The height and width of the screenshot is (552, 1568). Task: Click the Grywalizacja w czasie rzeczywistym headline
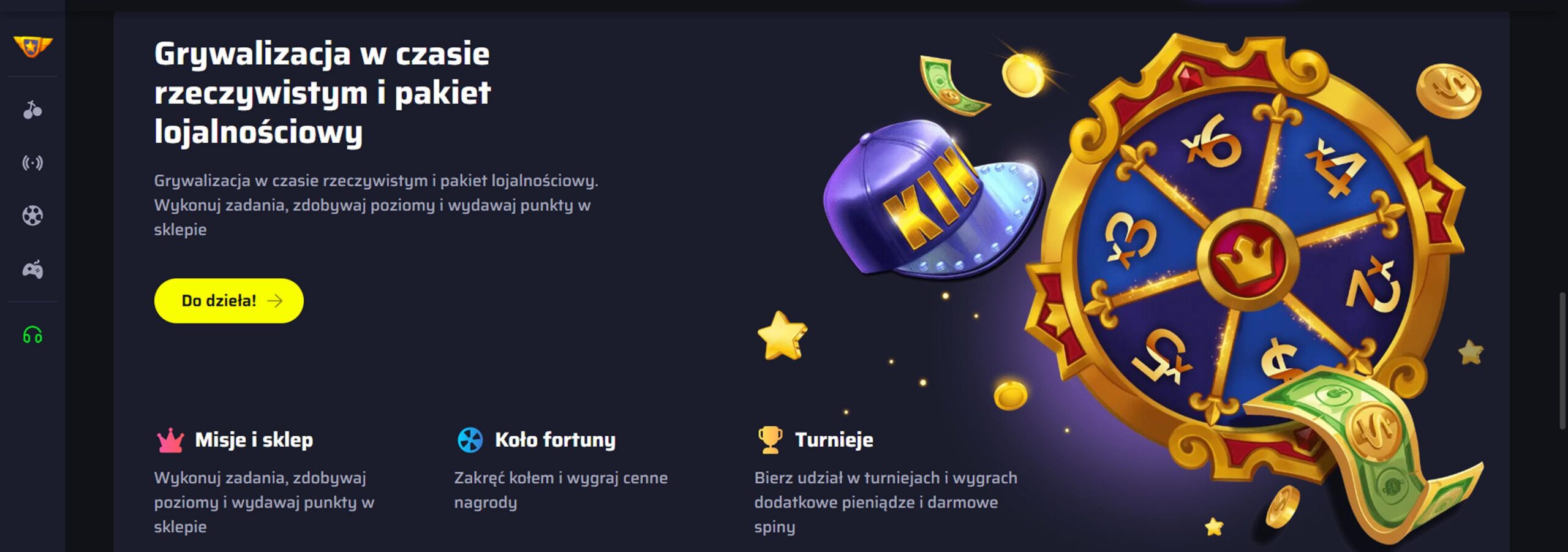(x=322, y=93)
